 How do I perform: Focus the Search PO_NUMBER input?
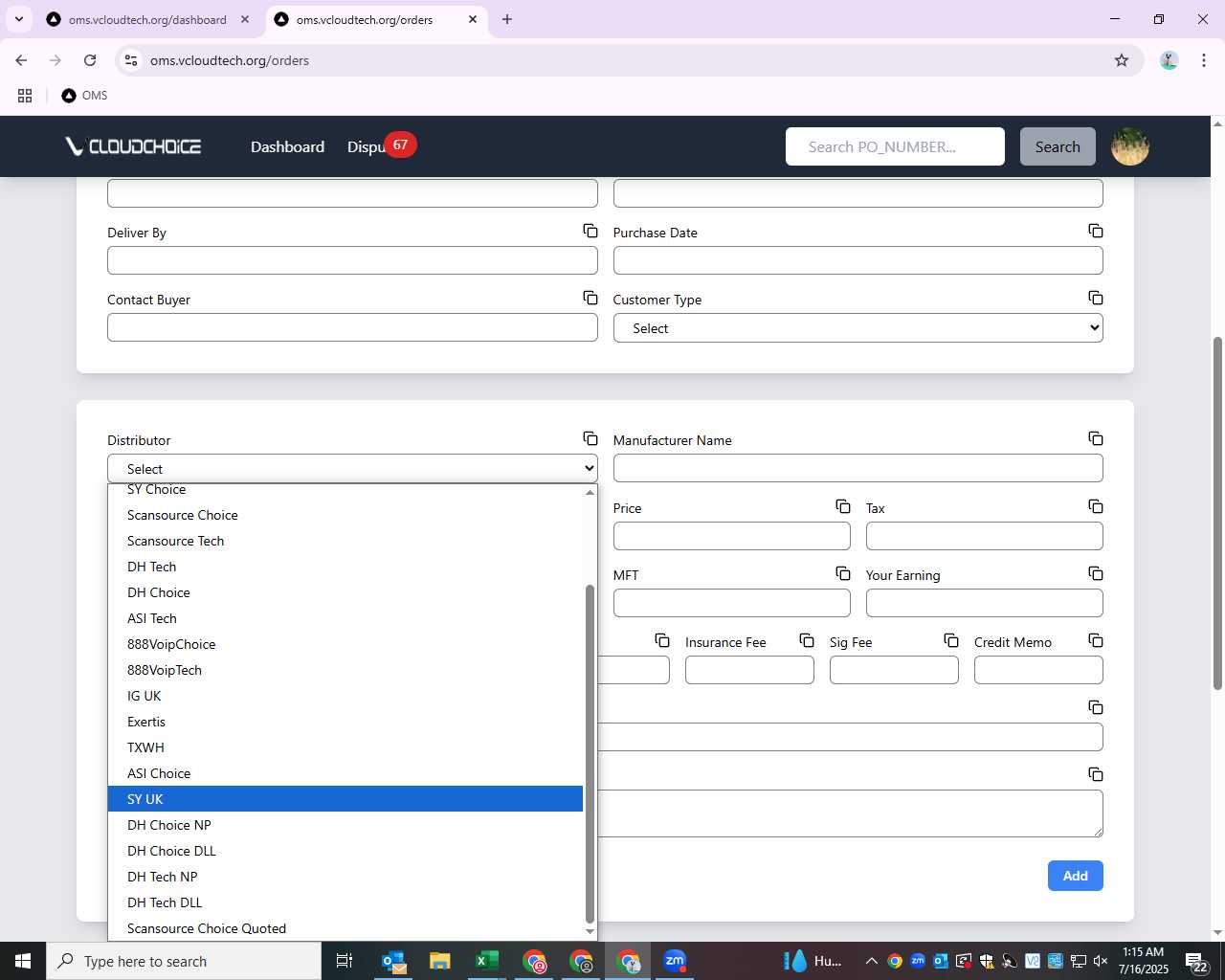[x=895, y=146]
